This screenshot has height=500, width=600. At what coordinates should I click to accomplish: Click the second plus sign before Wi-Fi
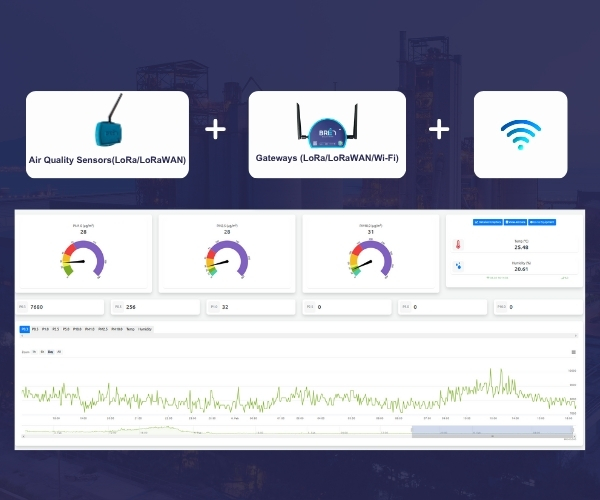[439, 130]
